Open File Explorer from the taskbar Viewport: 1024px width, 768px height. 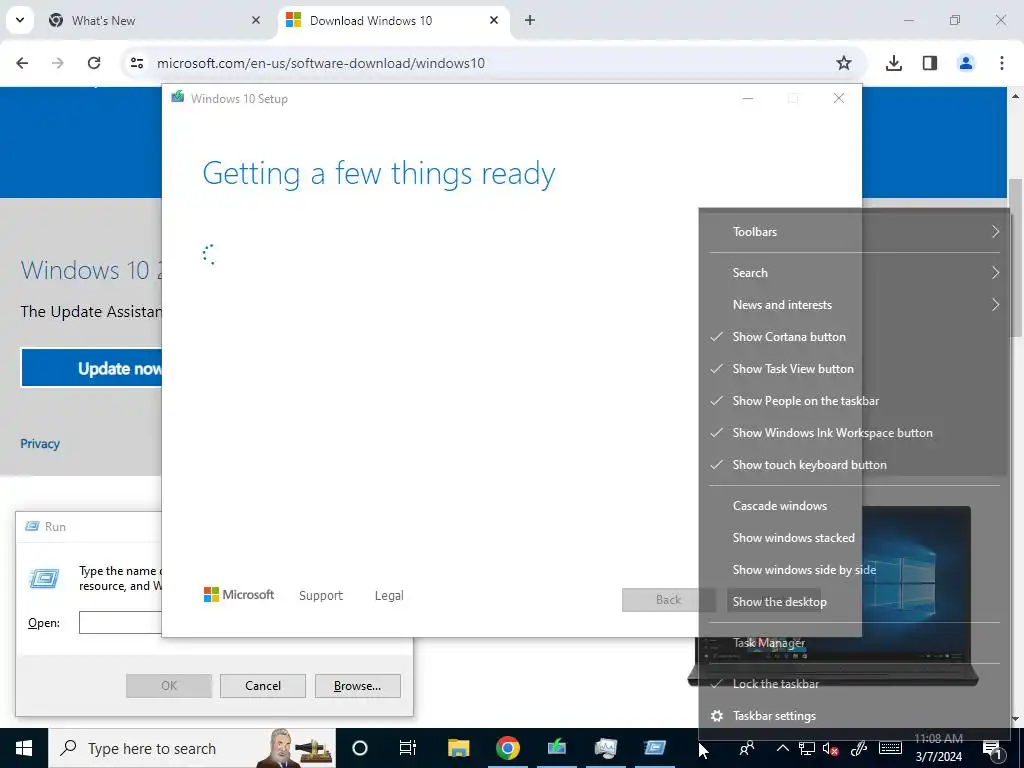tap(458, 748)
